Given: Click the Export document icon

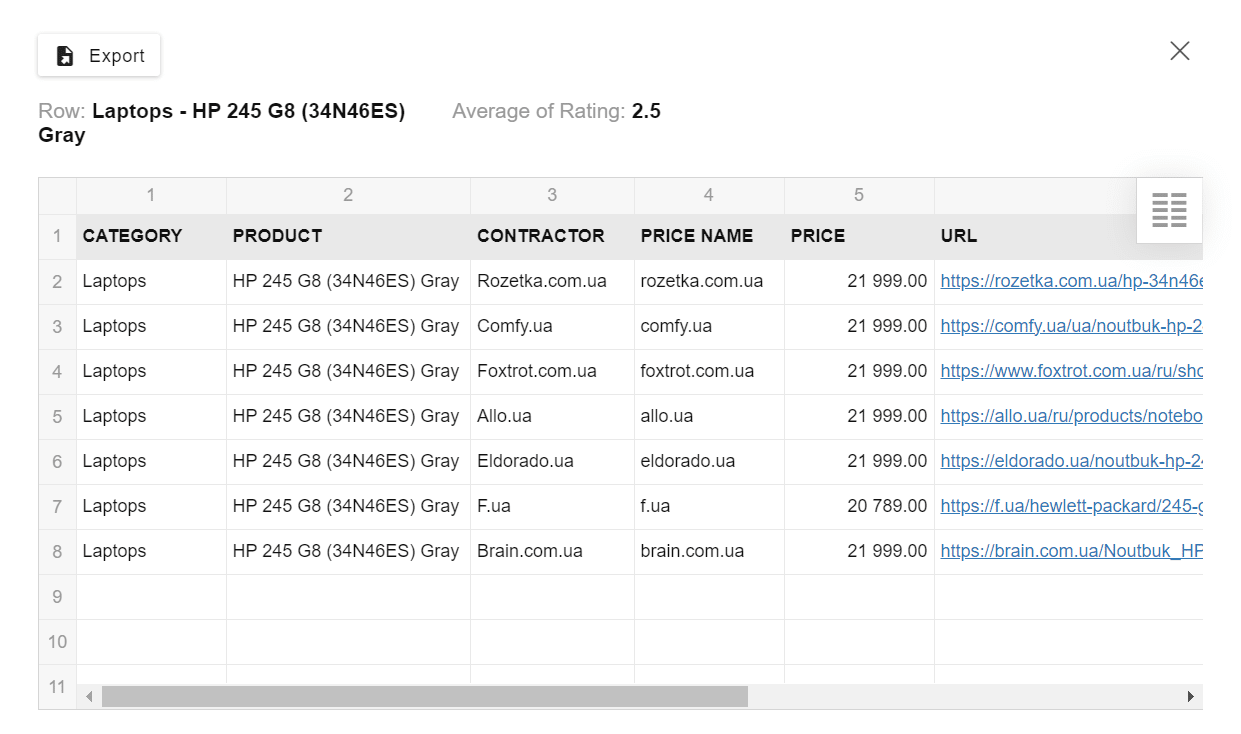Looking at the screenshot, I should 62,55.
